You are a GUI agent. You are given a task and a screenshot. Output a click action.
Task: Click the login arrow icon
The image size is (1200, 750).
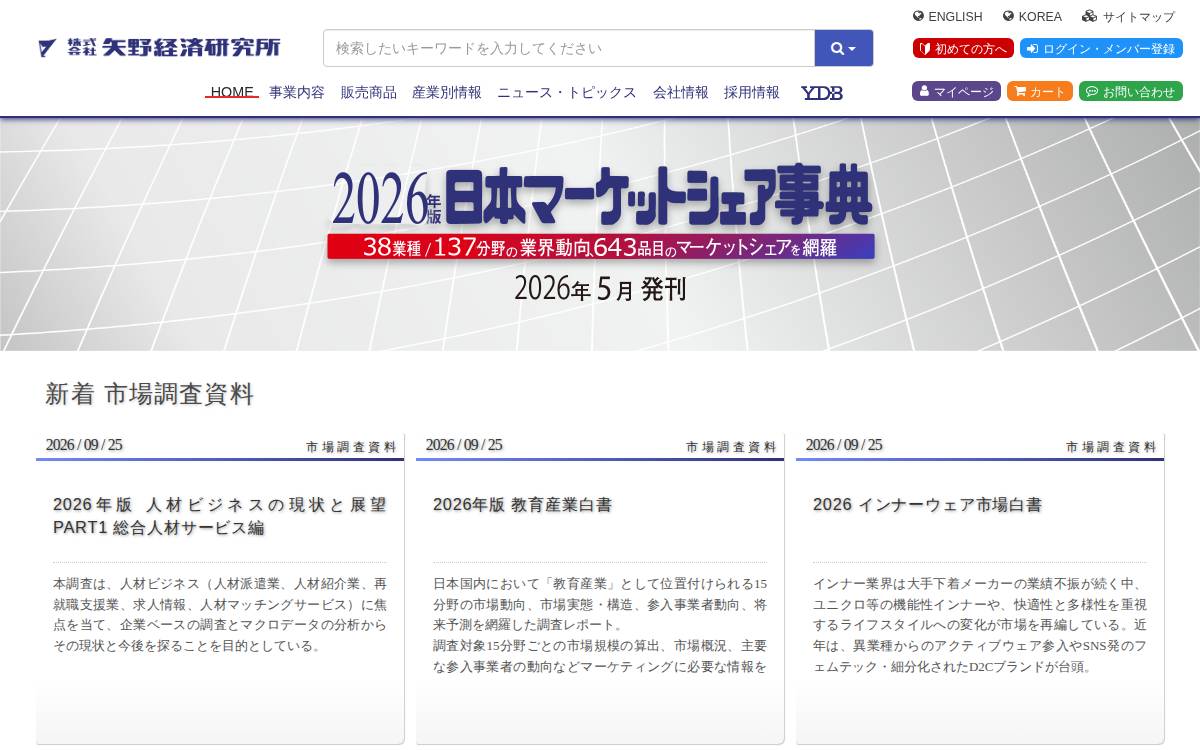[x=1032, y=48]
